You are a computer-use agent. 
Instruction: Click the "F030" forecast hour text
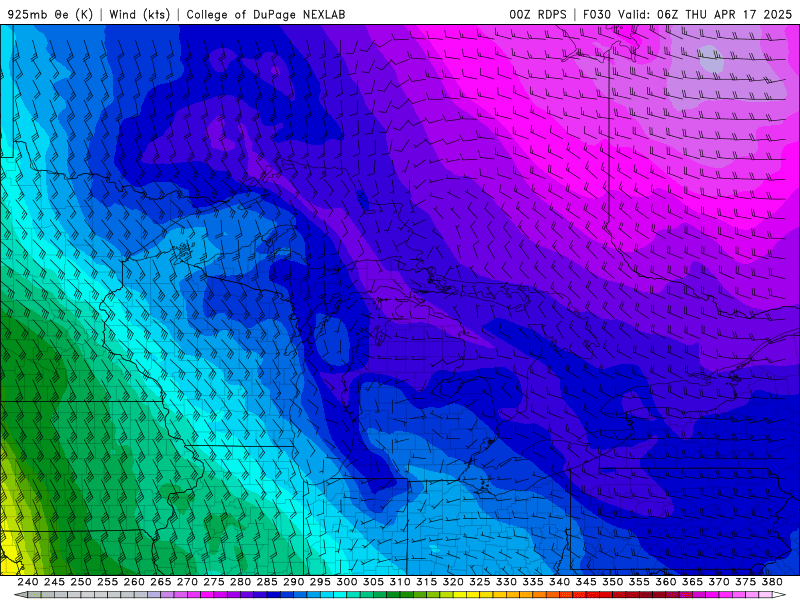click(597, 14)
